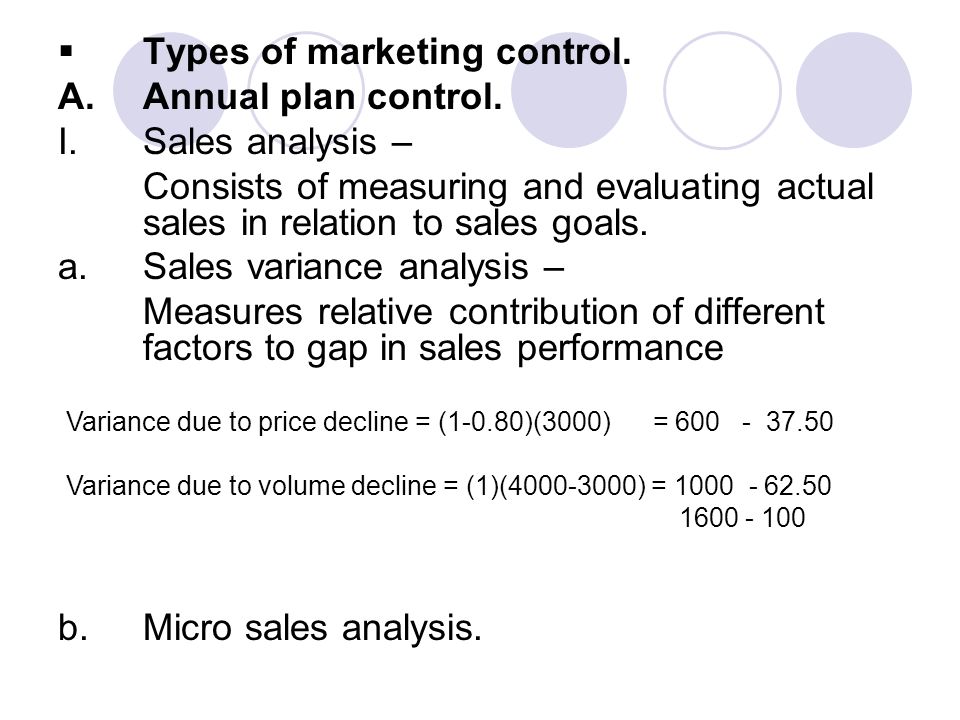Click the text measuring and evaluating actual sales
Image resolution: width=960 pixels, height=720 pixels.
[508, 204]
